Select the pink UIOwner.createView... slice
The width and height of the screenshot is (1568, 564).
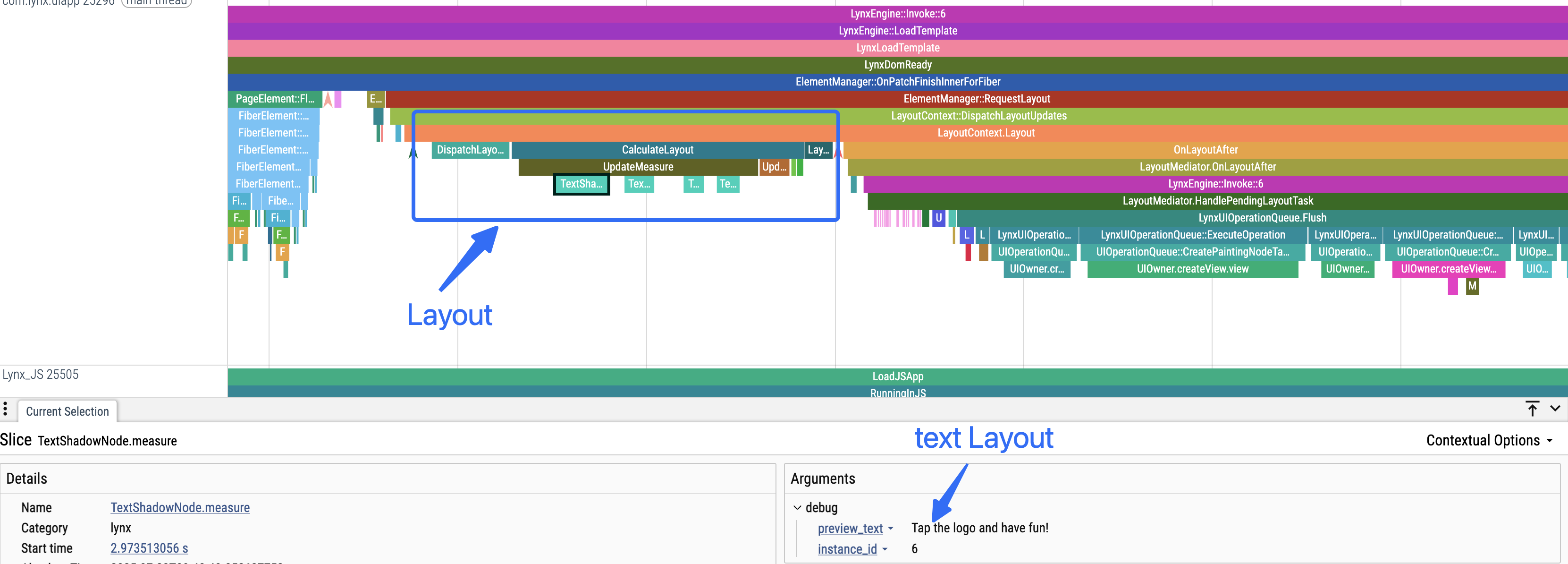(x=1448, y=269)
